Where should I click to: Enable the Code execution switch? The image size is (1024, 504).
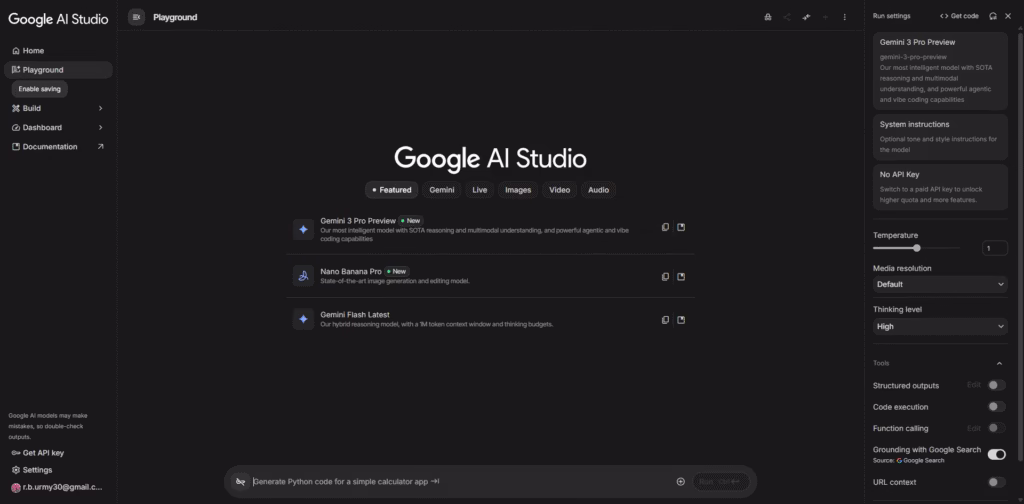[x=997, y=407]
